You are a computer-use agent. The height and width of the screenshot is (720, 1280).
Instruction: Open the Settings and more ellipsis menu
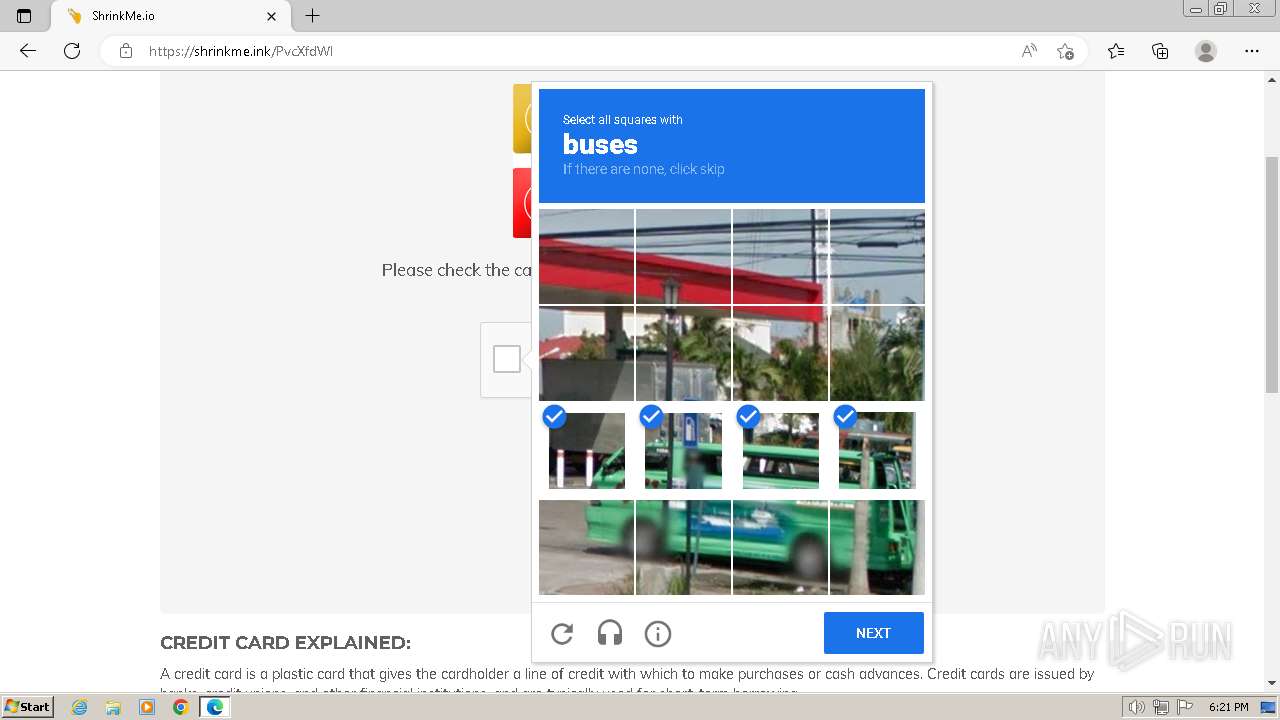point(1252,51)
